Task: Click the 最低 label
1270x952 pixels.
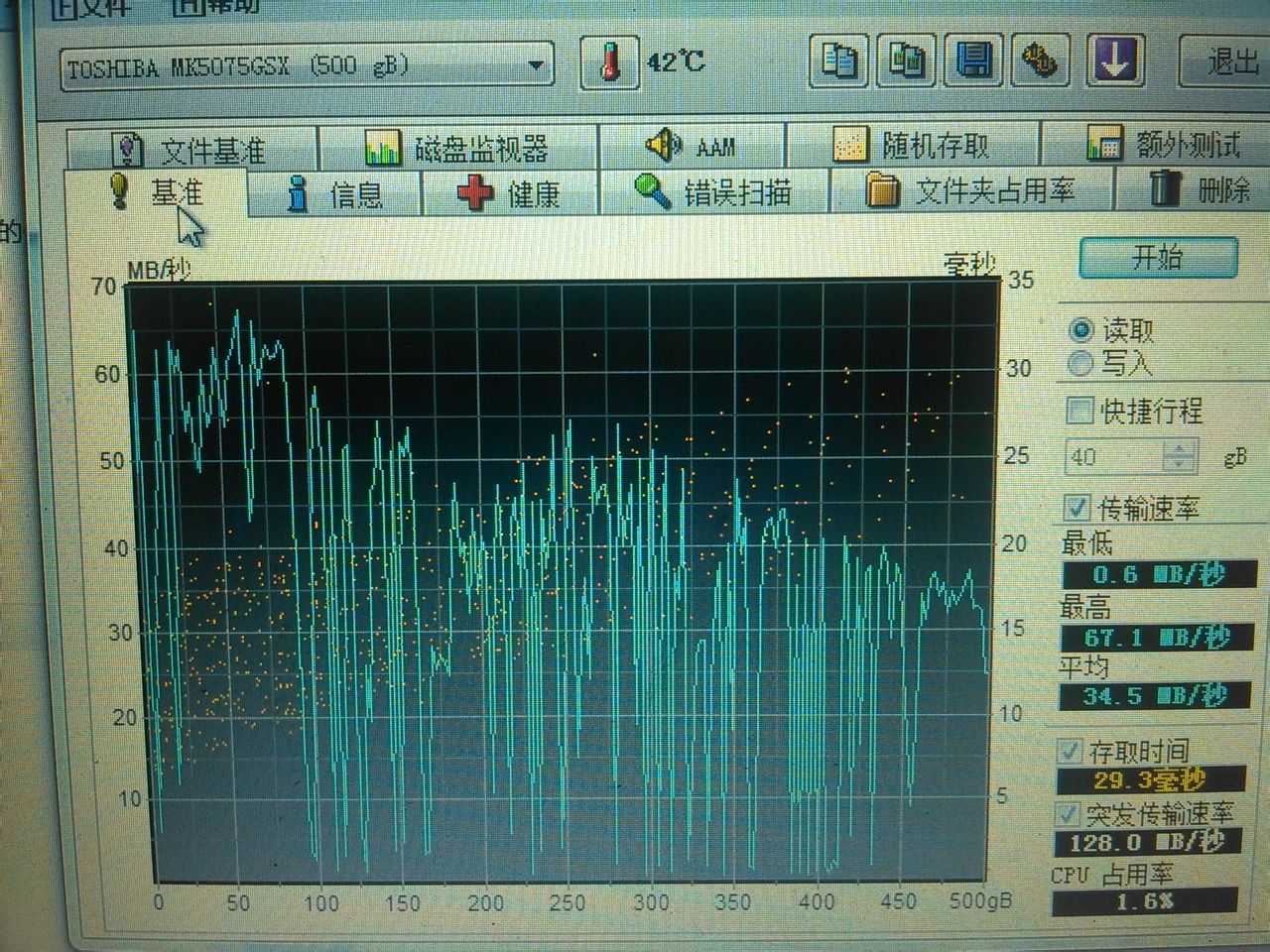Action: click(1087, 543)
